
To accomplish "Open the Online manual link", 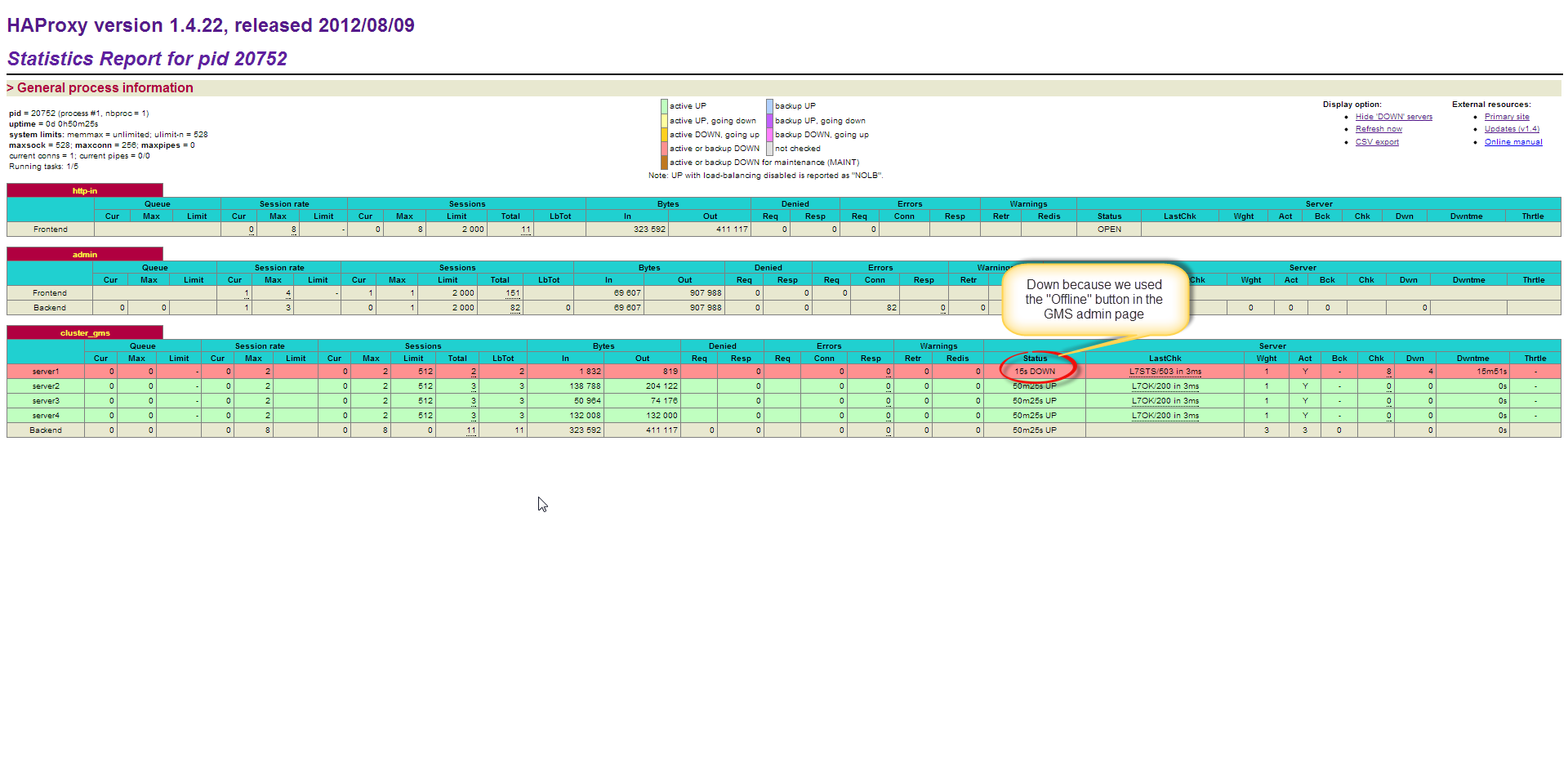I will click(x=1513, y=142).
